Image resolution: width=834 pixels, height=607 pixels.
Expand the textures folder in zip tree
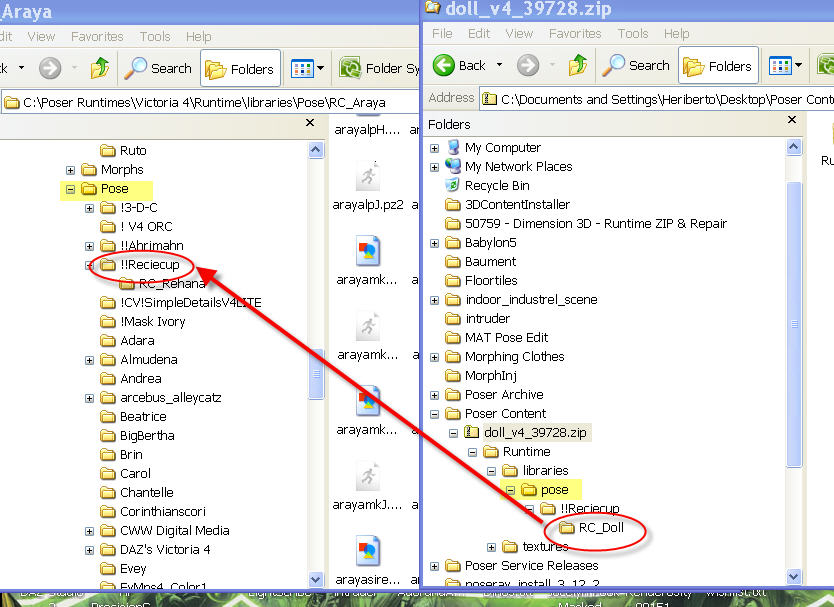coord(491,547)
